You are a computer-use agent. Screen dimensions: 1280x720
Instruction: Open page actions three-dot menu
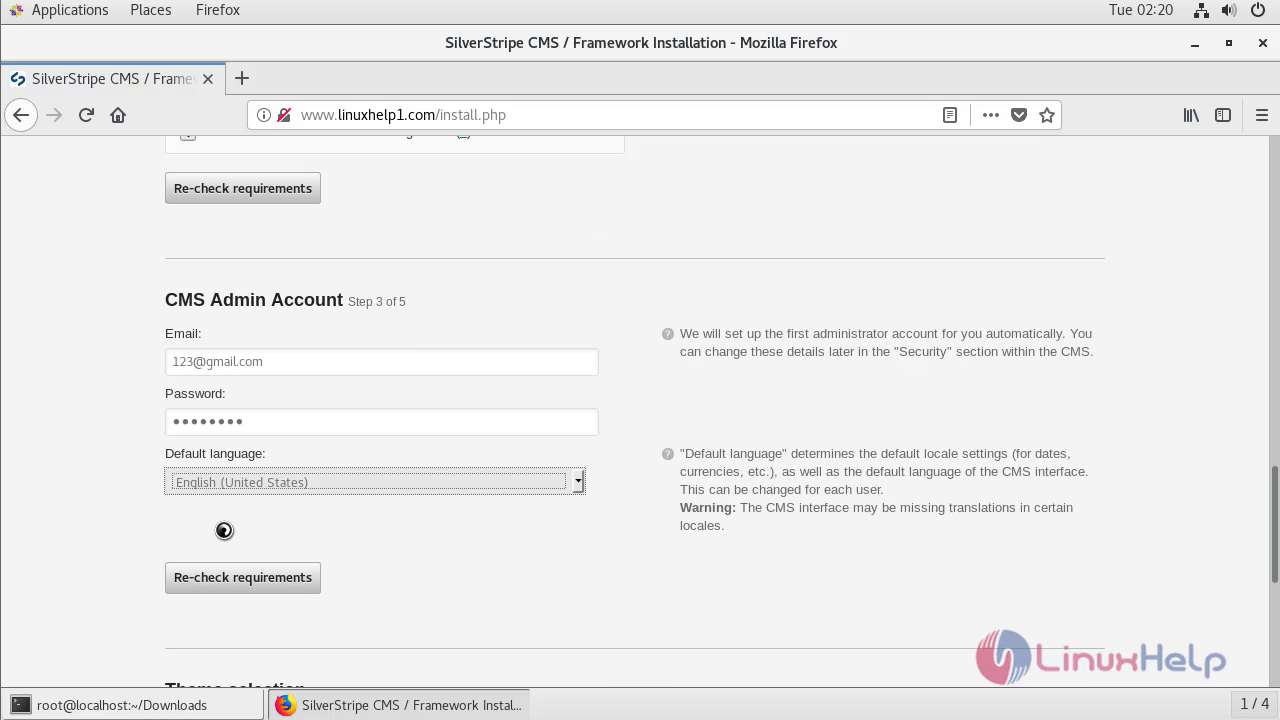tap(991, 115)
